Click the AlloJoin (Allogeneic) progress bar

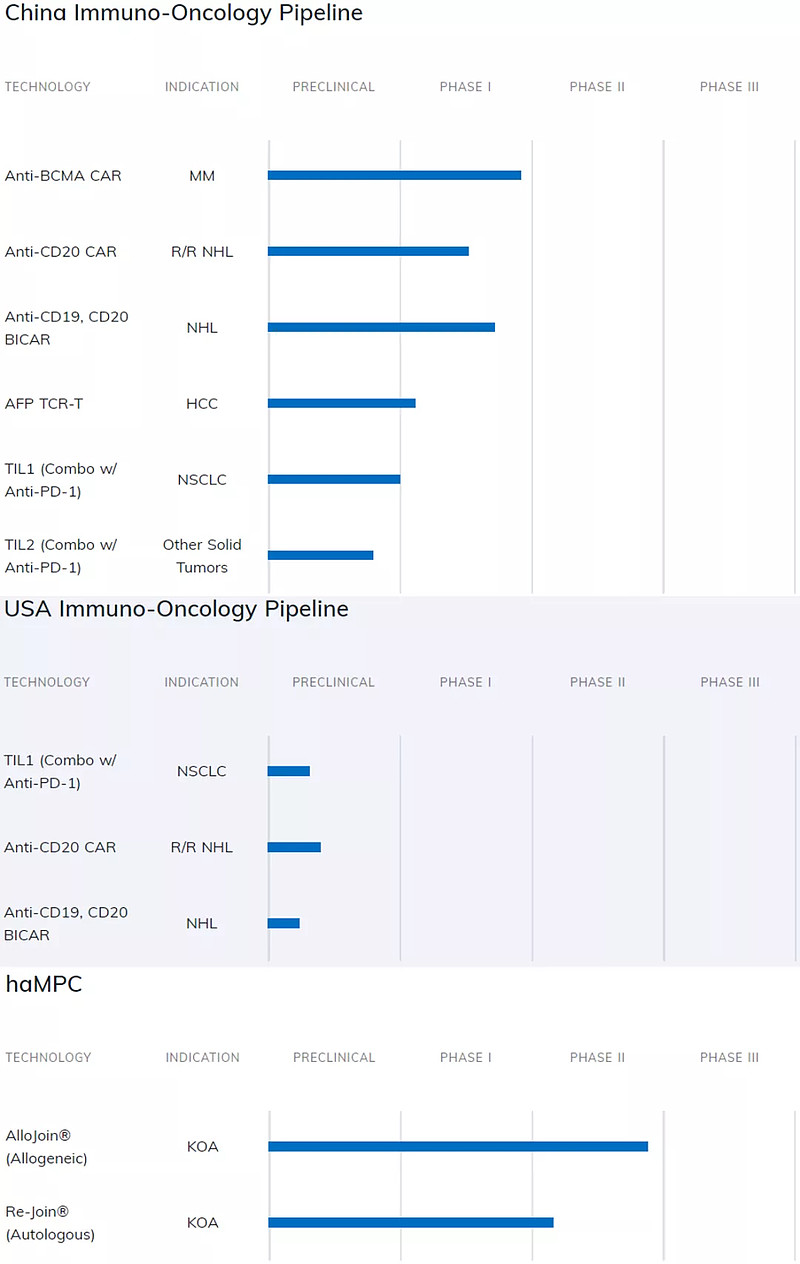[x=458, y=1147]
